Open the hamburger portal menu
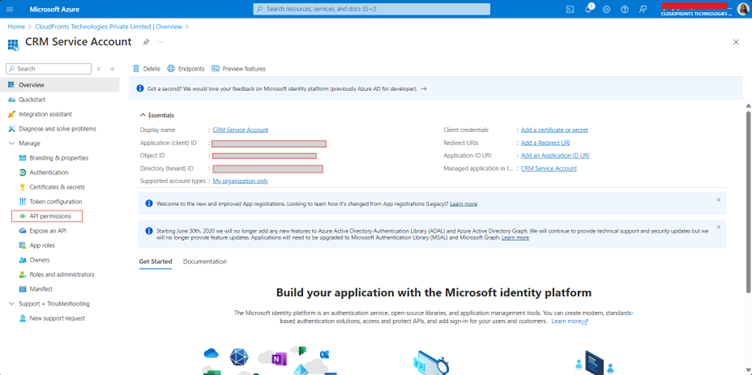 [10, 9]
